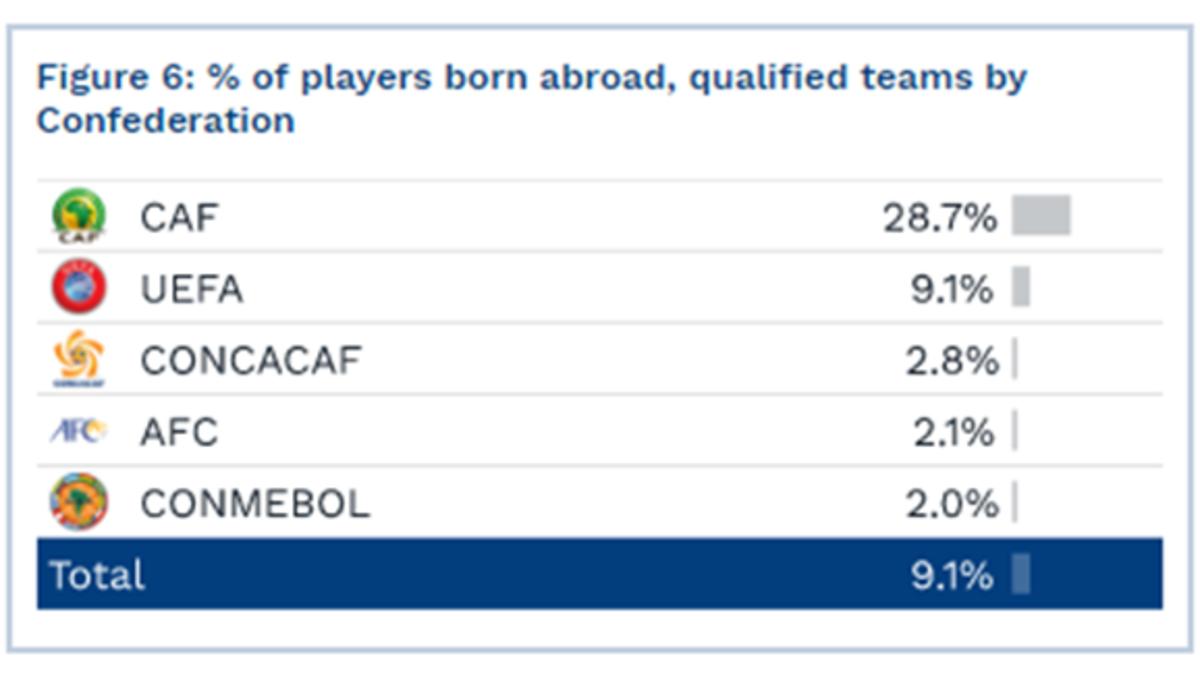Click the gray bar beside CAF percentage

[1041, 215]
